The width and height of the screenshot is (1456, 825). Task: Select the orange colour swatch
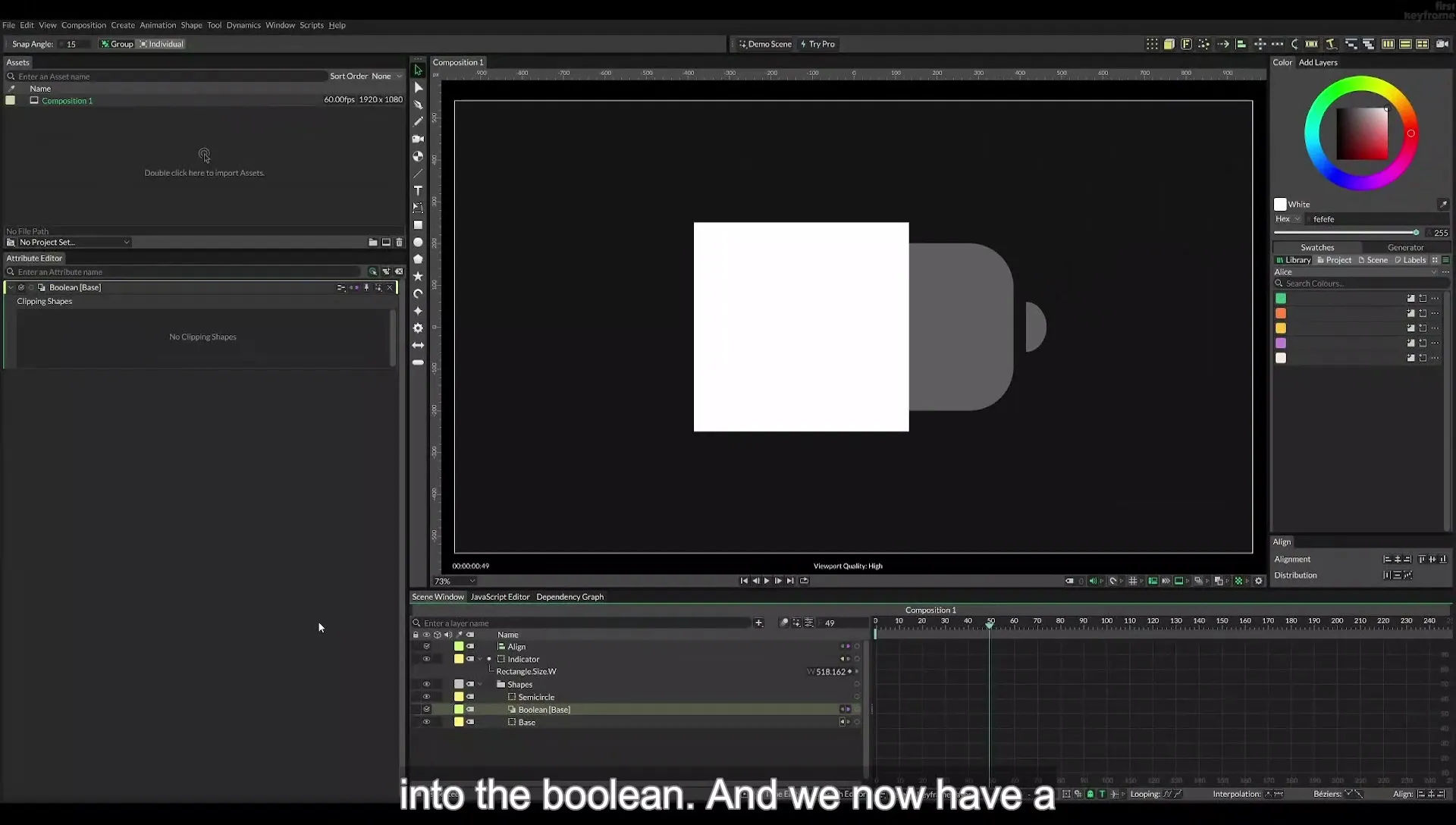(x=1281, y=314)
